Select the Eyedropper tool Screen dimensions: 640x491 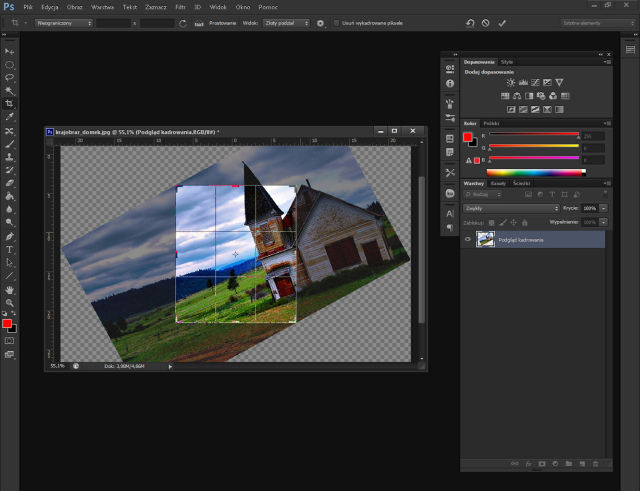9,117
